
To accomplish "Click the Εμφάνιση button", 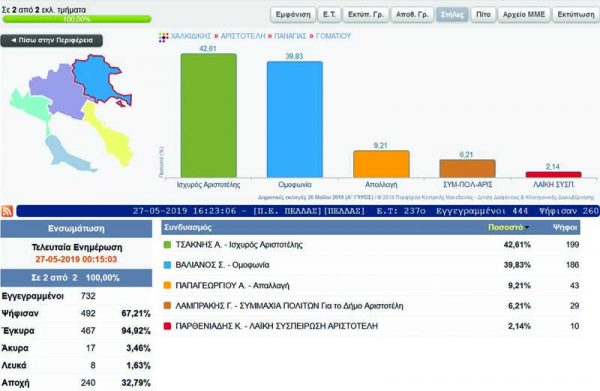I will click(293, 15).
